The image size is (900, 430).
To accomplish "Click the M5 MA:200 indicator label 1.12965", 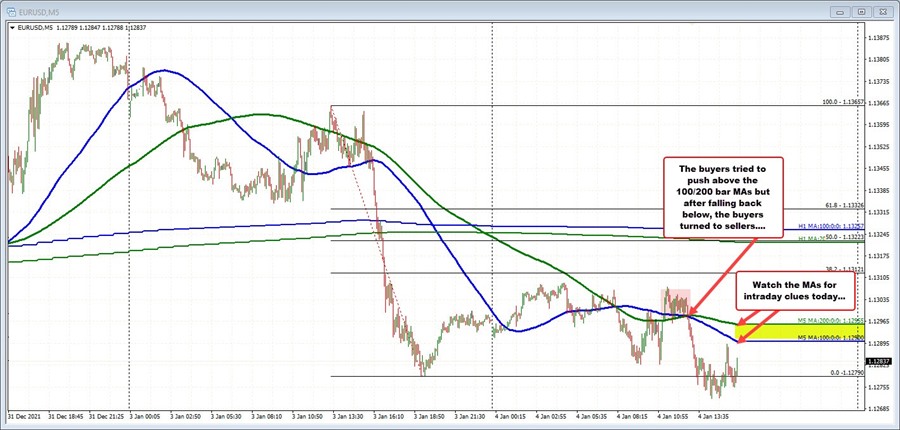I will coord(832,320).
